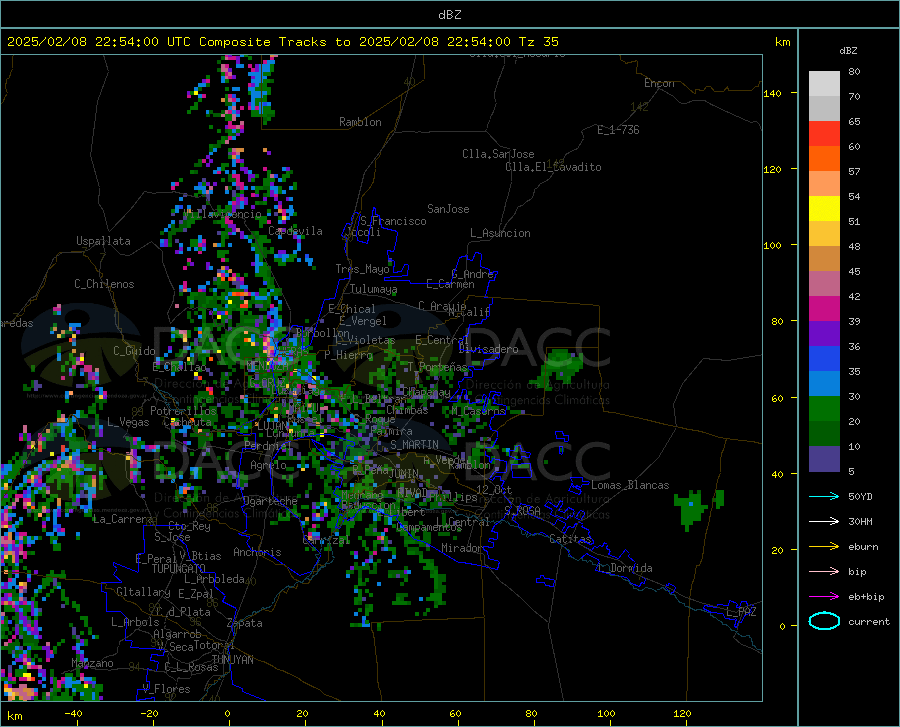The width and height of the screenshot is (900, 727).
Task: Click the 'Clla.El_Cavadito' map label
Action: (x=553, y=167)
